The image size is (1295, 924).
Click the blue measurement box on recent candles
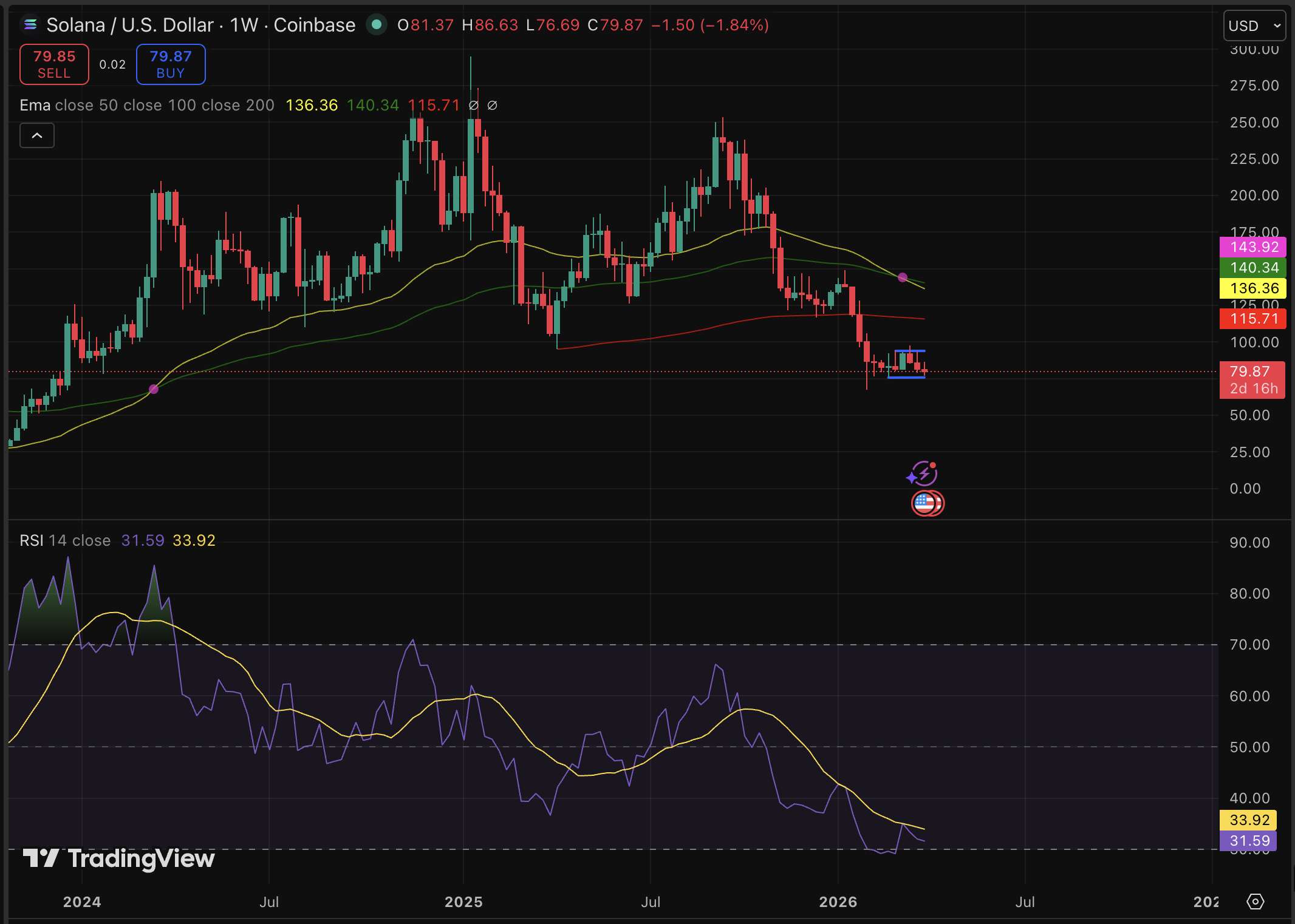tap(906, 363)
